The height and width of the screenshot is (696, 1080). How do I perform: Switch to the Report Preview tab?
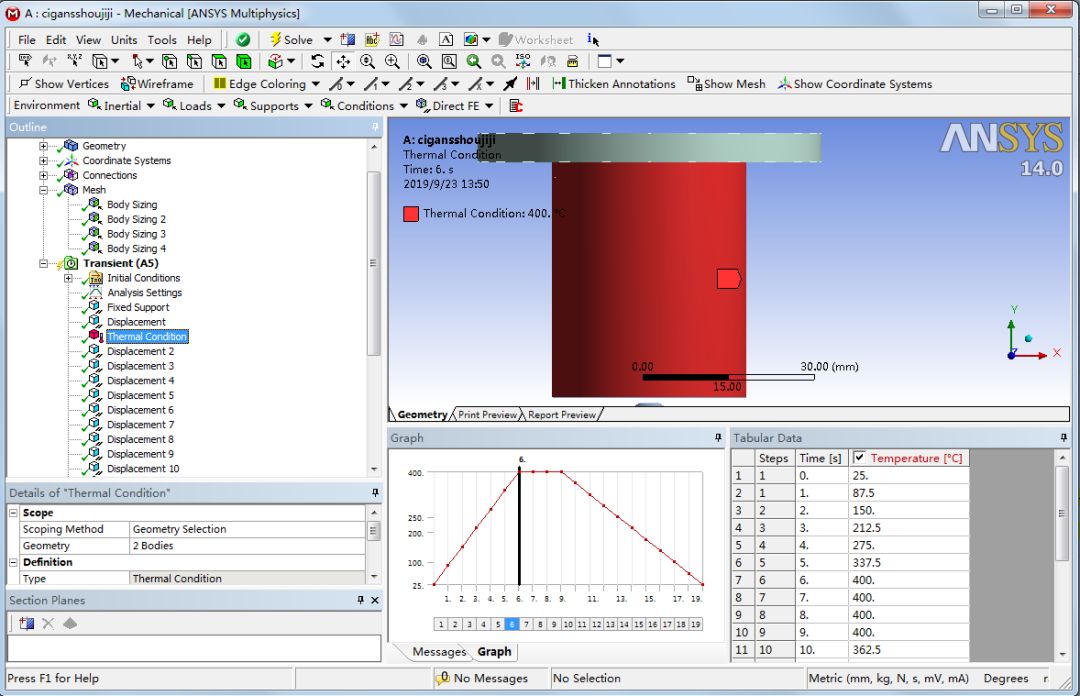point(561,415)
